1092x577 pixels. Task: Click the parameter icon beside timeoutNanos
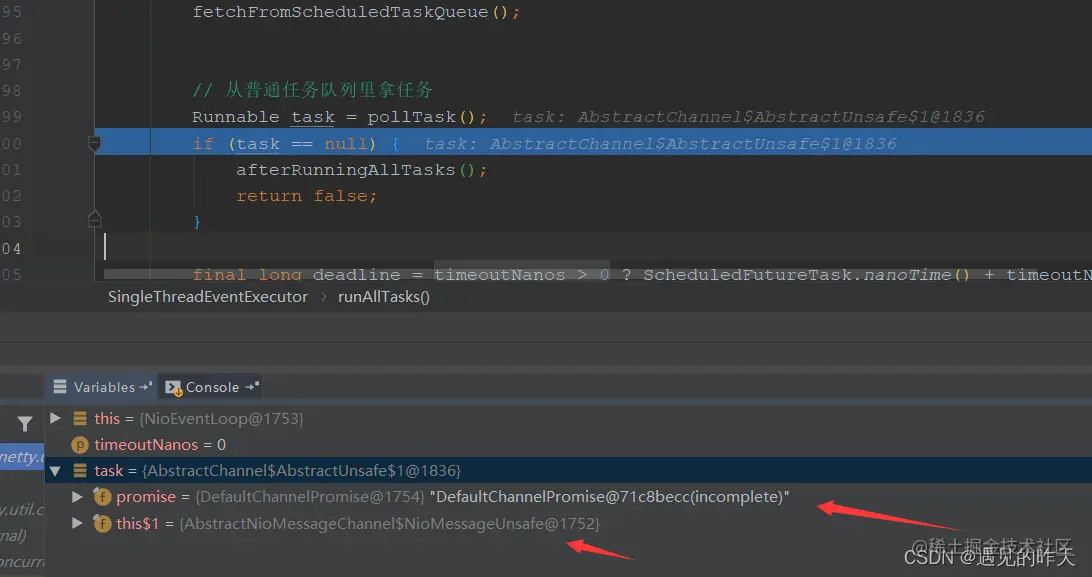point(80,445)
